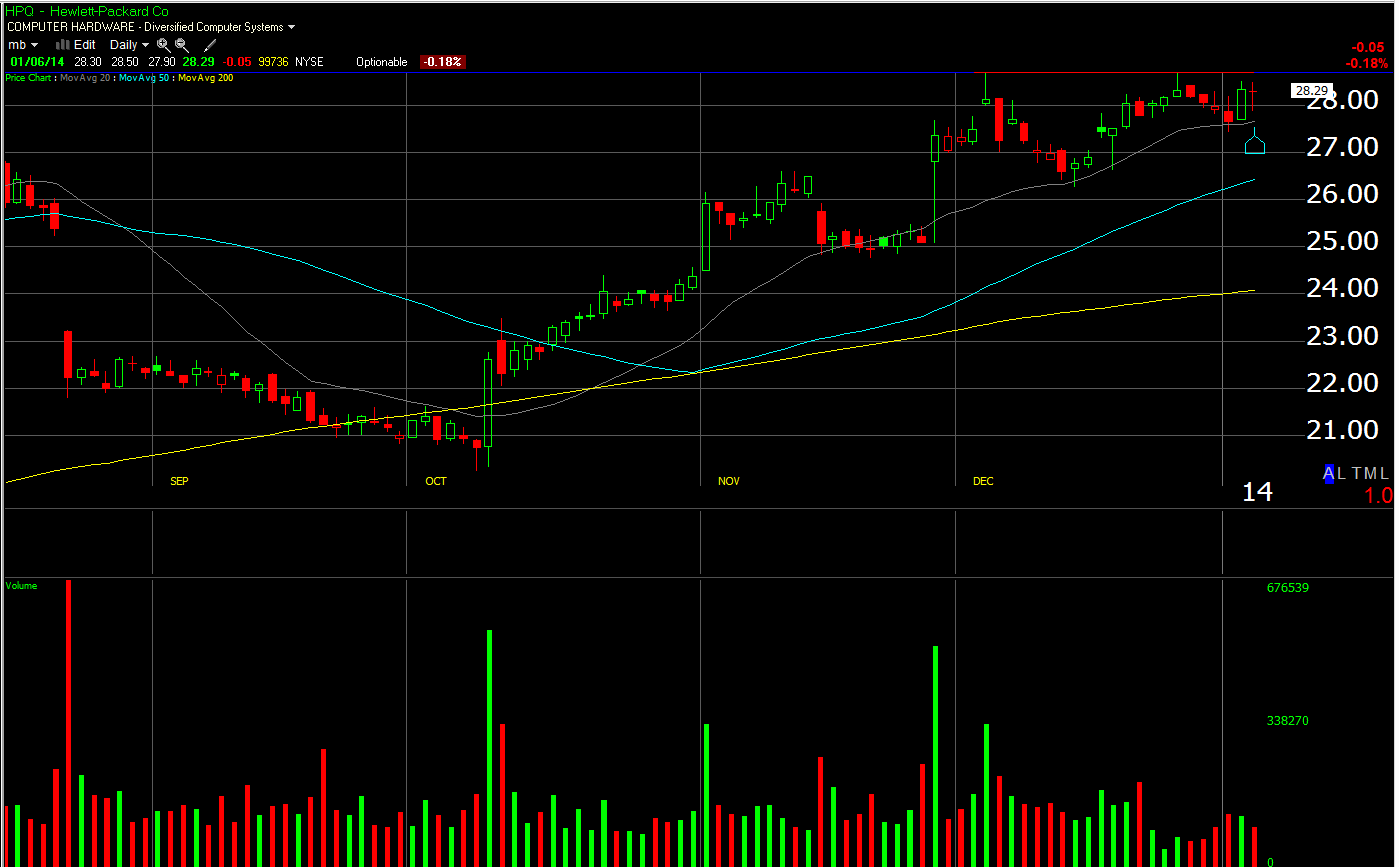Click the Volume pane label
This screenshot has width=1399, height=867.
pyautogui.click(x=21, y=586)
